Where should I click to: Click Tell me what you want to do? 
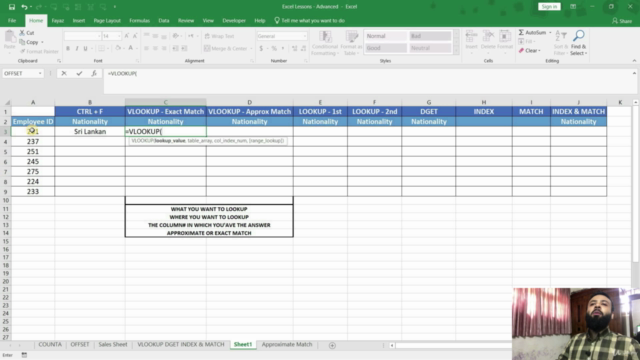pos(309,20)
